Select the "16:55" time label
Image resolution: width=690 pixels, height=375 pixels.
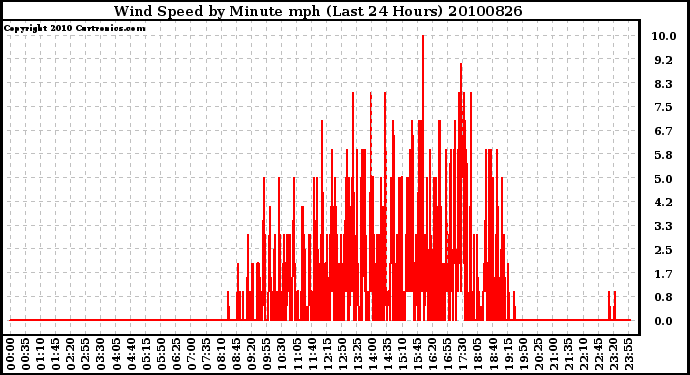447,354
